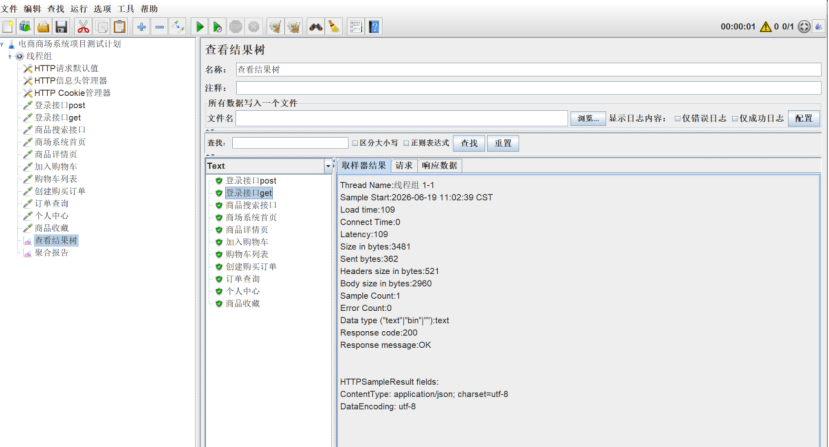829x447 pixels.
Task: Collapse the 线程组 tree node toggle
Action: coord(10,56)
